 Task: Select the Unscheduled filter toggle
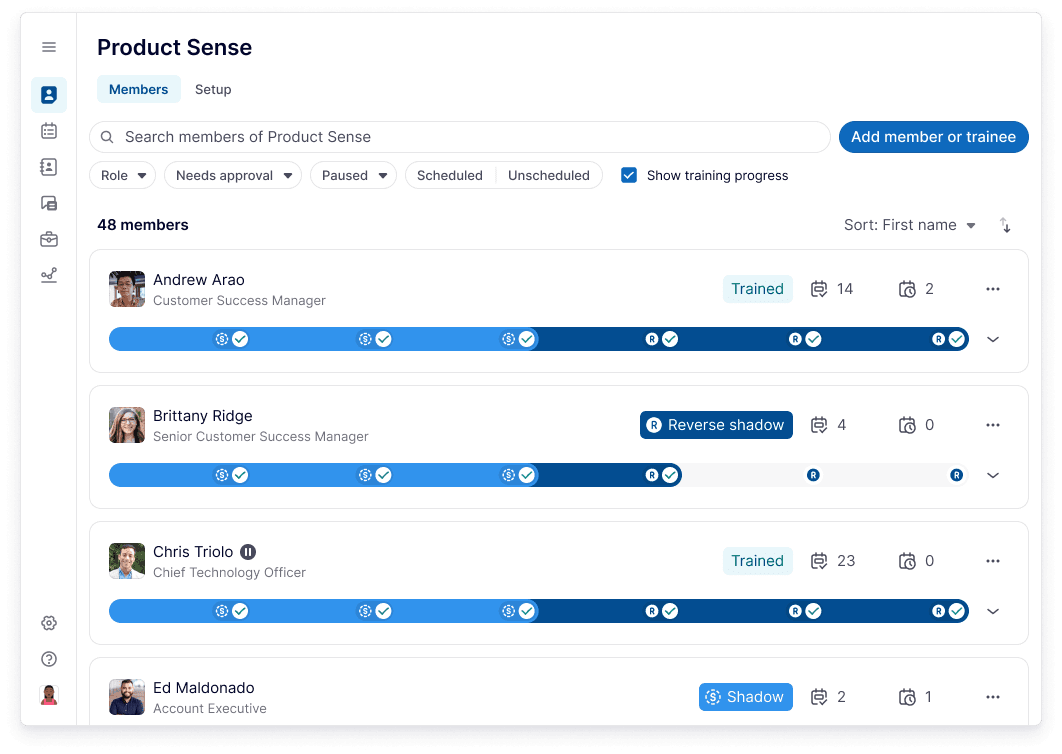tap(548, 175)
